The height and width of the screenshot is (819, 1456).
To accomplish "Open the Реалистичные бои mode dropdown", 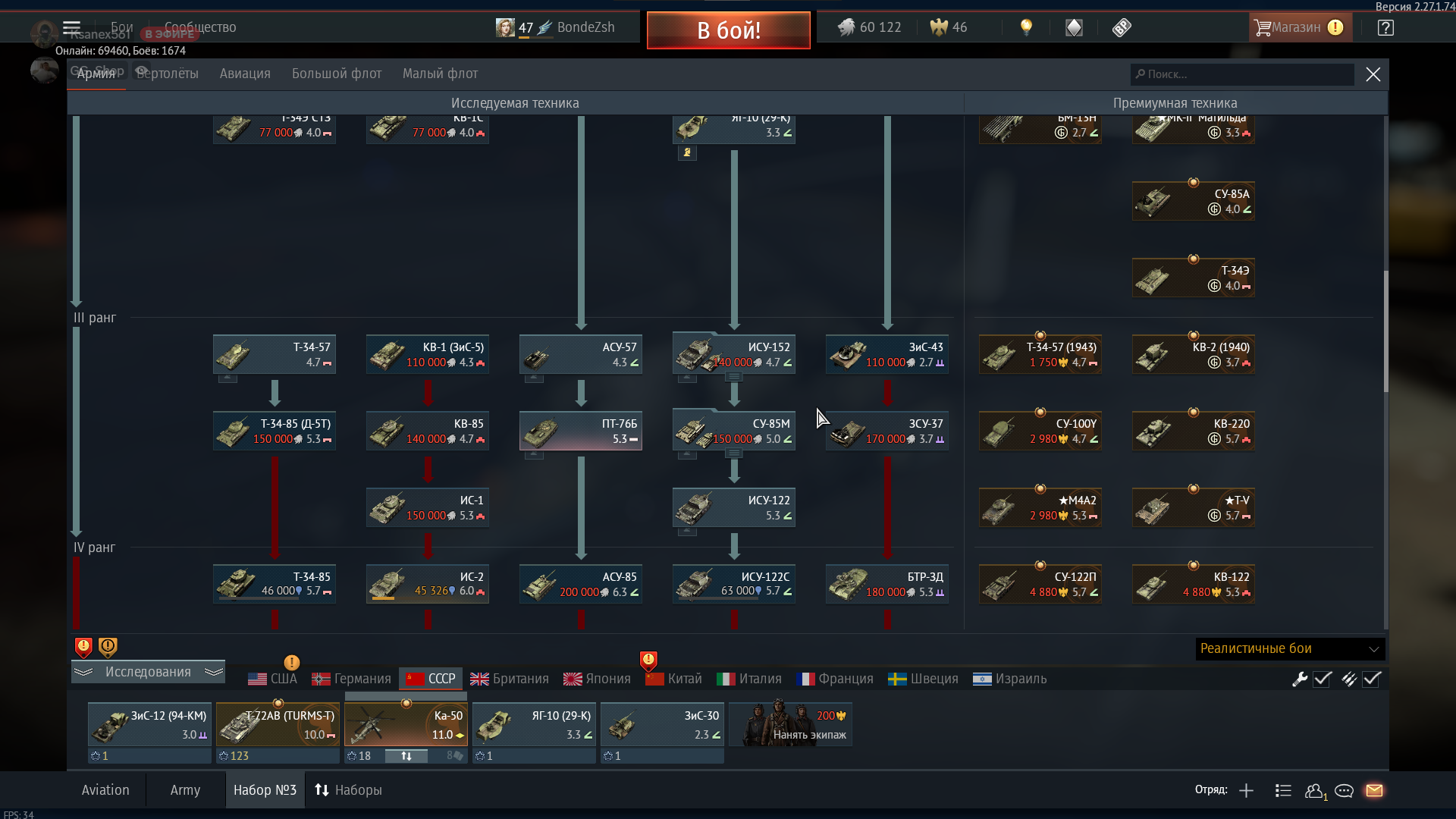I will 1290,648.
